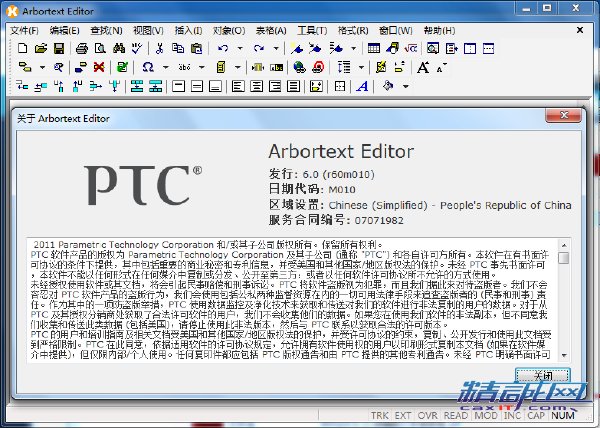Image resolution: width=600 pixels, height=428 pixels.
Task: Click the license text scrollbar down arrow
Action: (x=564, y=355)
